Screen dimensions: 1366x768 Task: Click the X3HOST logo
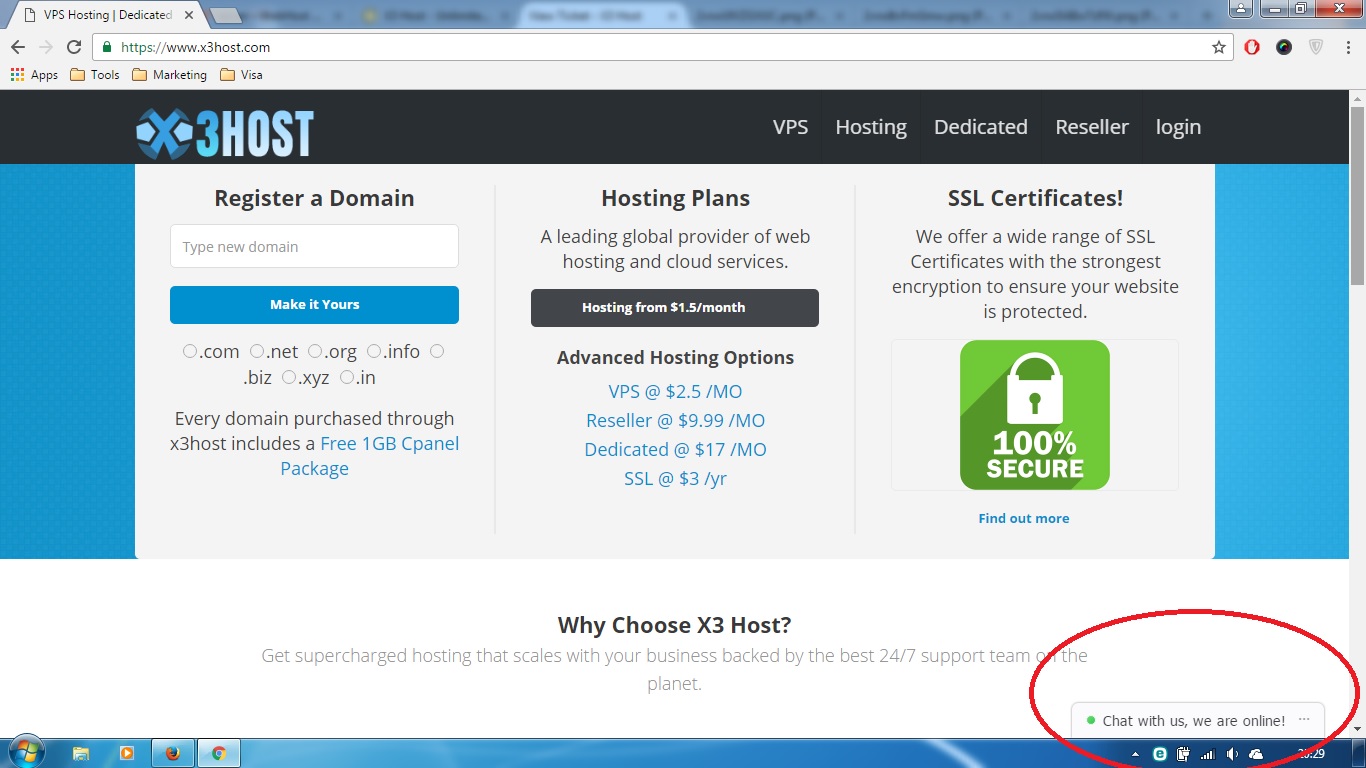(x=225, y=133)
